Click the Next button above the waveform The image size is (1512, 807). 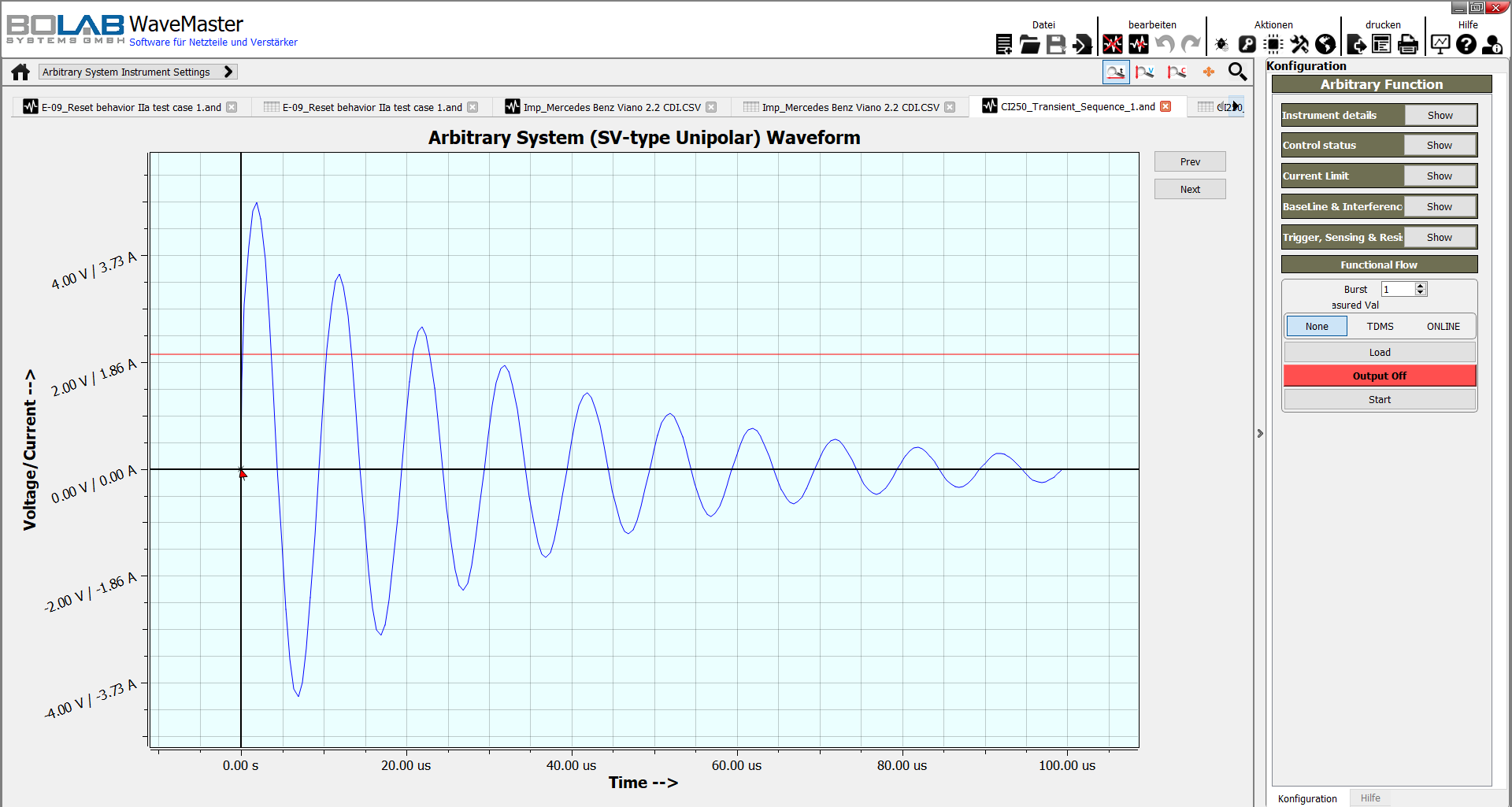click(1190, 188)
